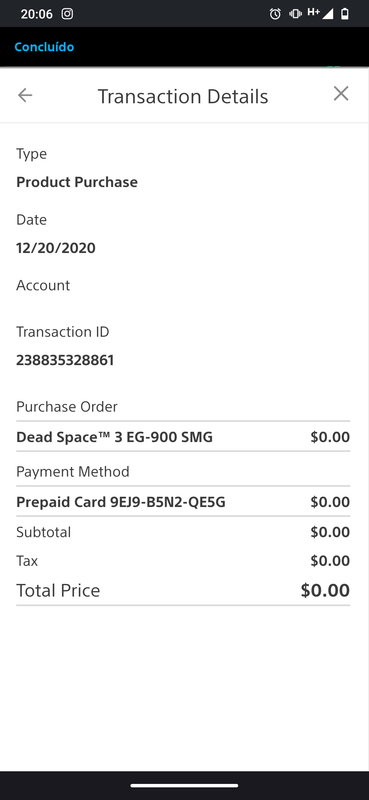The width and height of the screenshot is (369, 800).
Task: Tap the battery status icon
Action: click(x=346, y=14)
